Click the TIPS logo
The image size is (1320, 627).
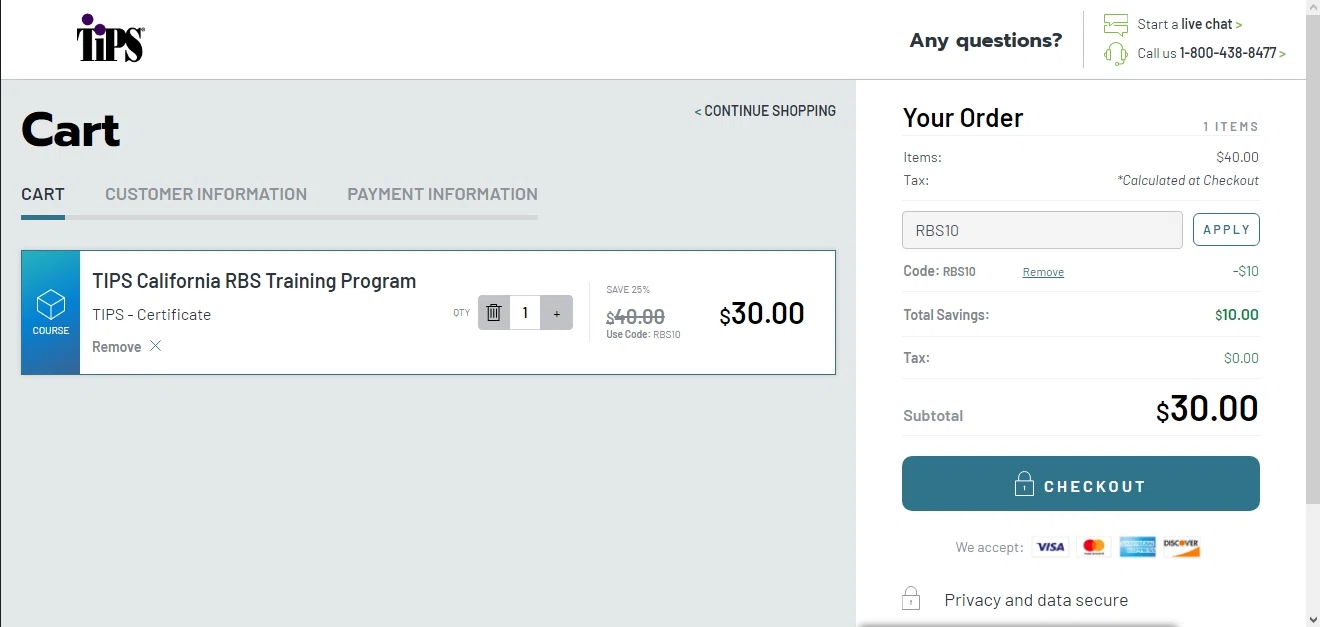(x=110, y=40)
